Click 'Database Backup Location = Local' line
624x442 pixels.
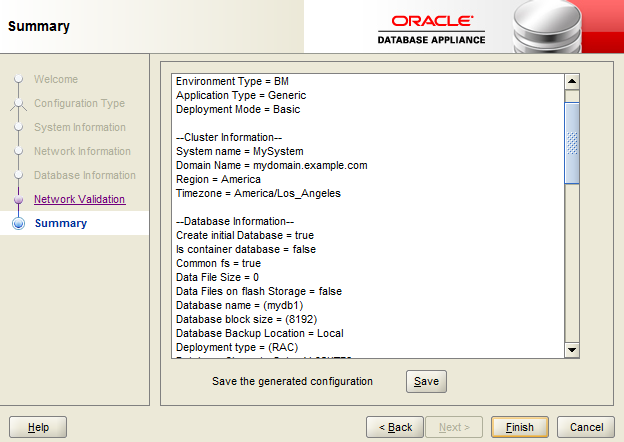click(x=260, y=333)
